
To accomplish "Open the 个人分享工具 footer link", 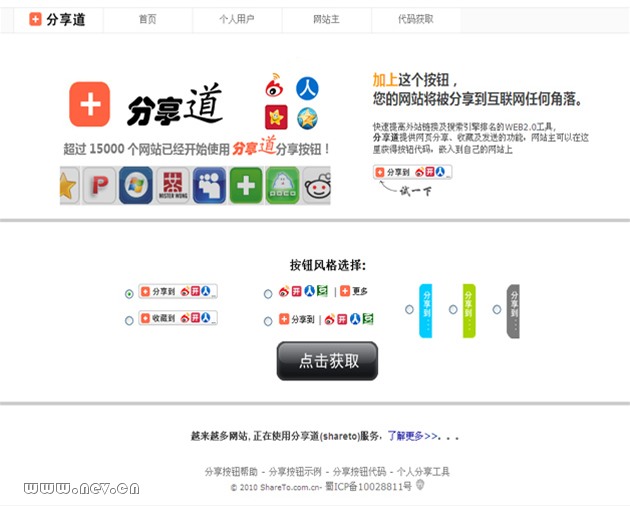I will pyautogui.click(x=423, y=471).
